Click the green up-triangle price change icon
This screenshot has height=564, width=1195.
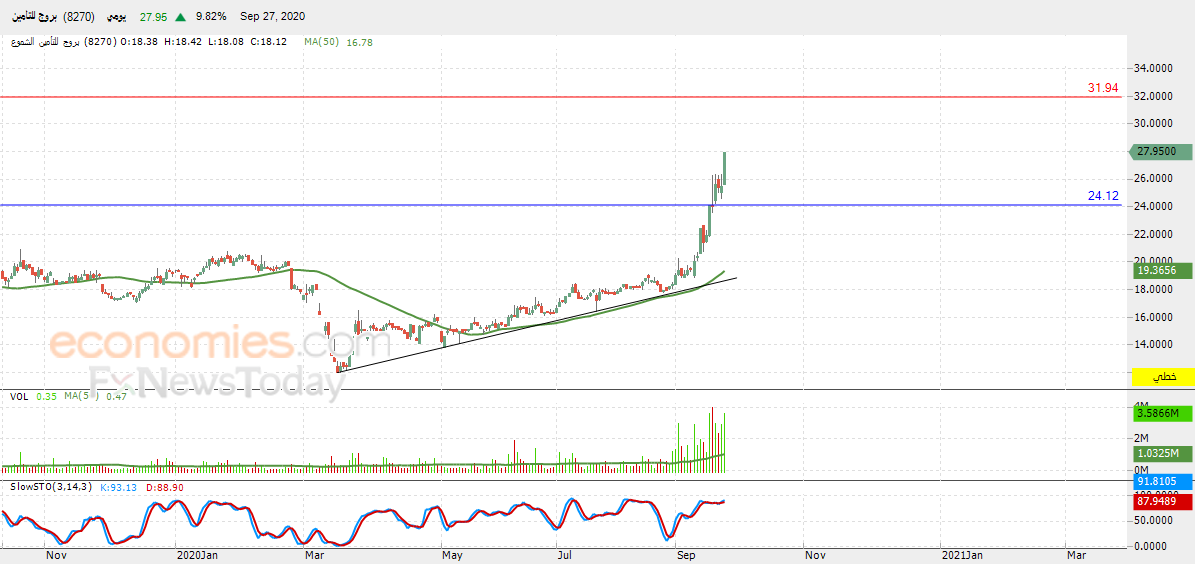[x=180, y=17]
